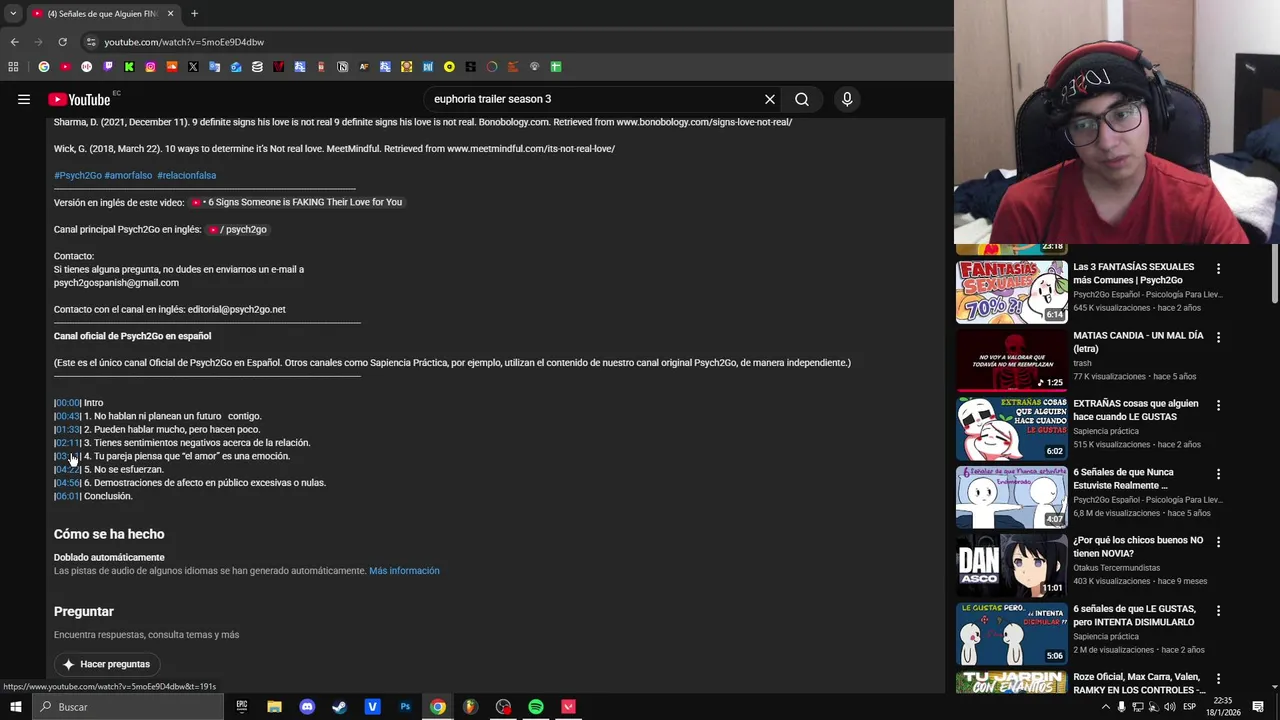Open Steam from the taskbar
Viewport: 1280px width, 720px height.
pyautogui.click(x=339, y=707)
